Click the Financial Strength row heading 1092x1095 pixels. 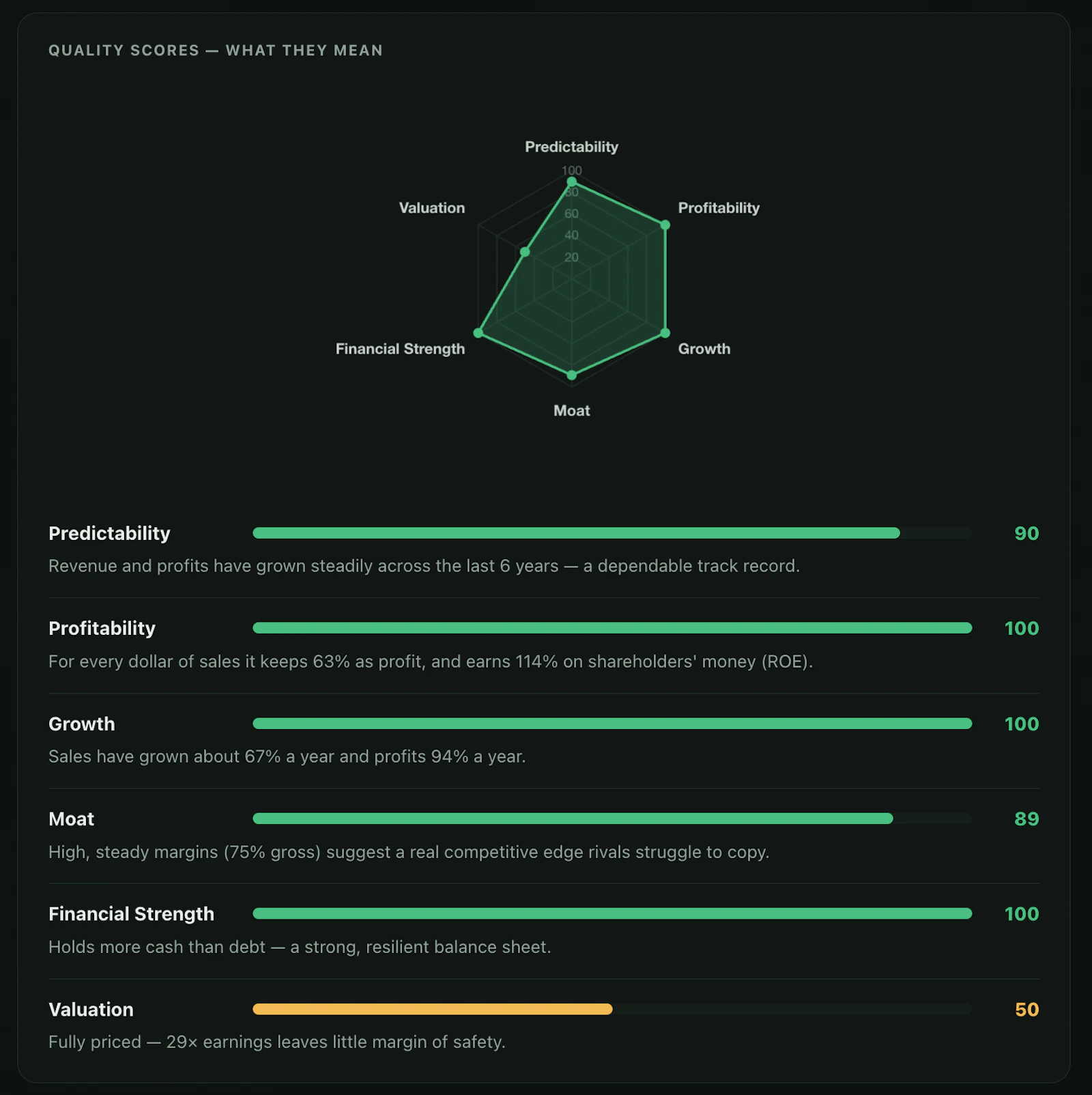point(131,914)
